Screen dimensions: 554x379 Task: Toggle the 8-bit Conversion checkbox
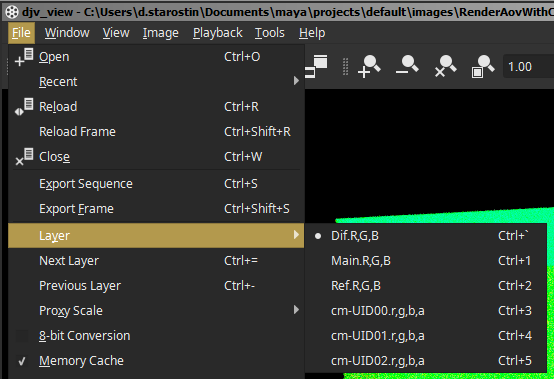coord(22,336)
